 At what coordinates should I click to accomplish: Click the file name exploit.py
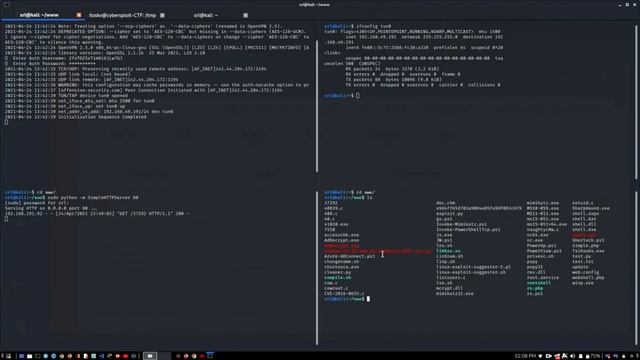click(x=449, y=213)
